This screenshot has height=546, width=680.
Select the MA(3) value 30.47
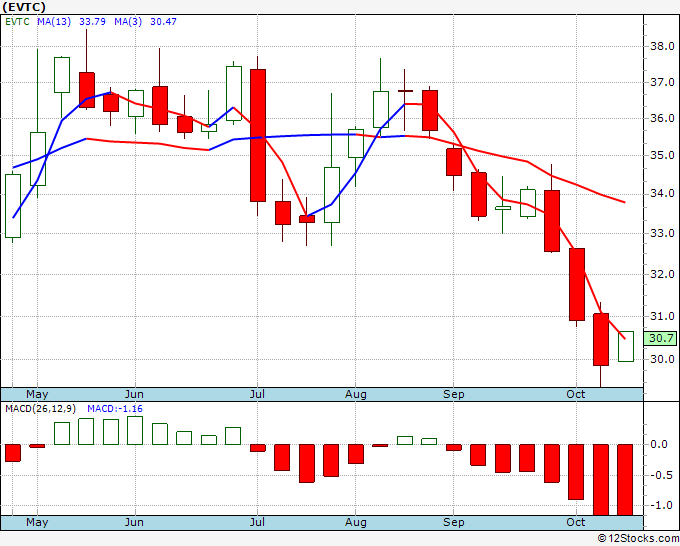[163, 22]
